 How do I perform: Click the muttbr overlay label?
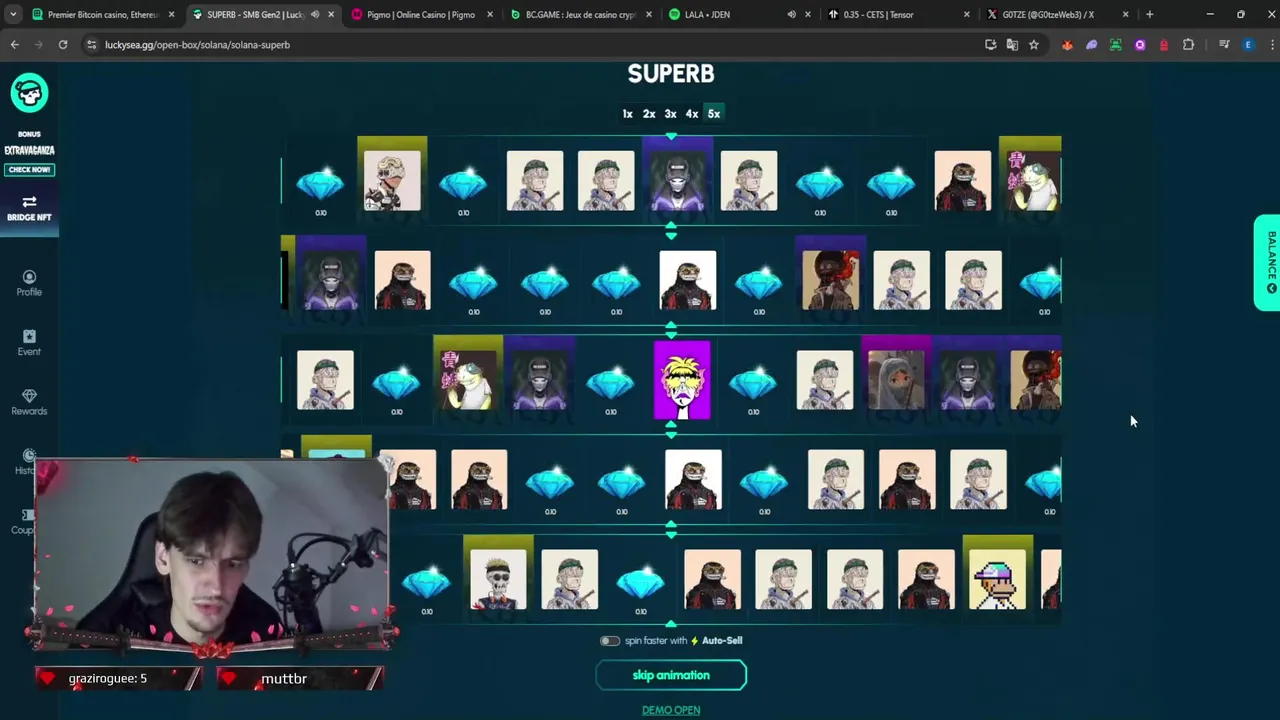(284, 679)
